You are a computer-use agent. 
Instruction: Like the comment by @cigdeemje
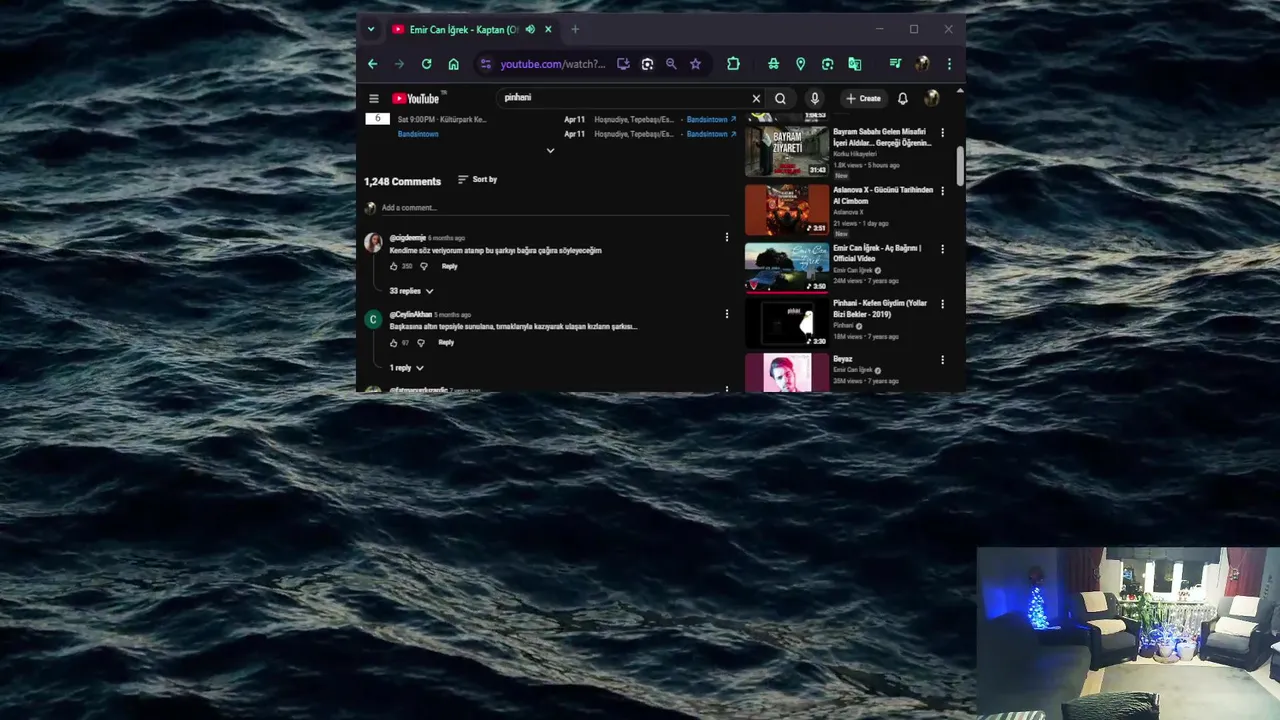394,266
